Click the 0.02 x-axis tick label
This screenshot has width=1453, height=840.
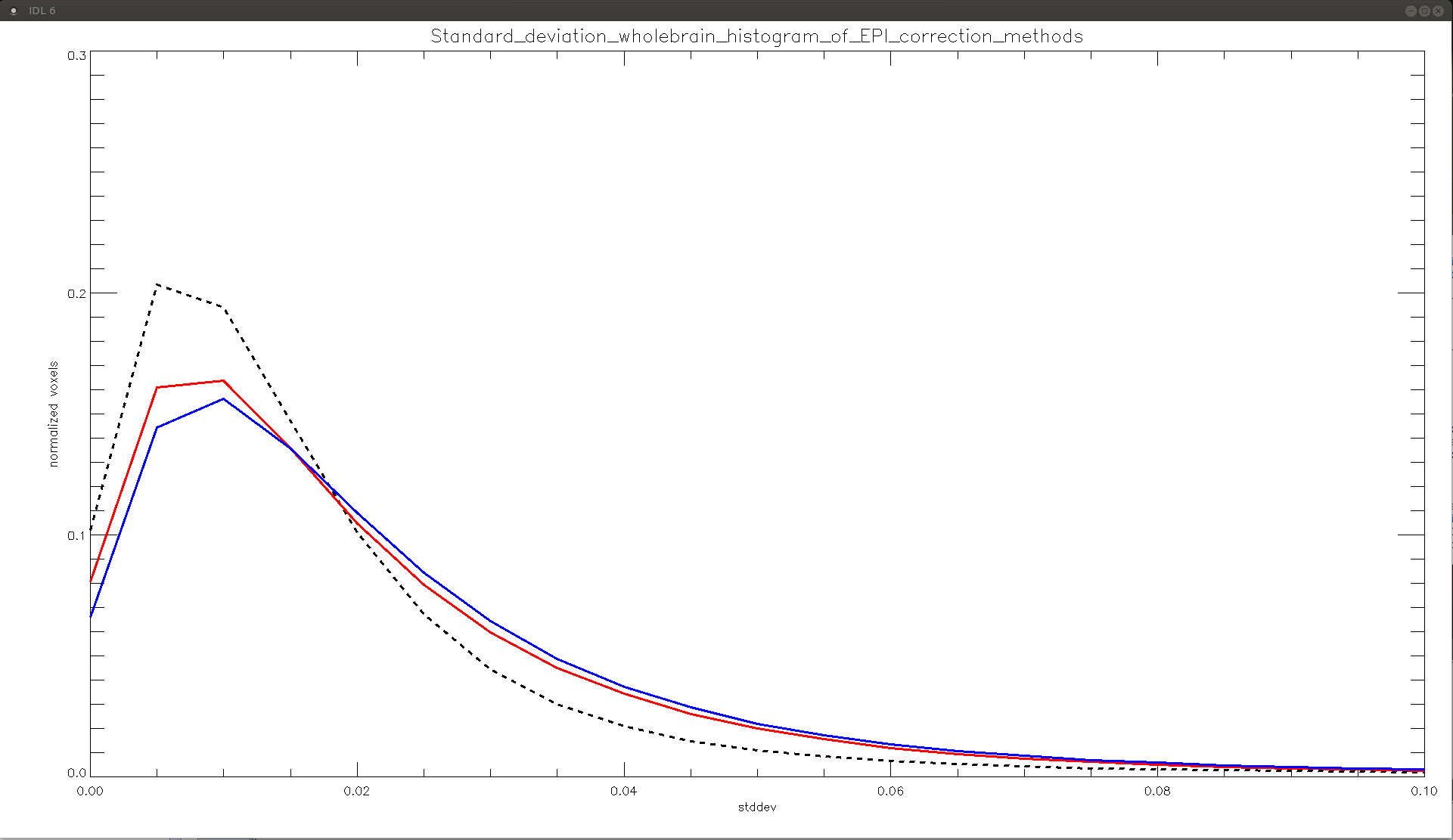point(357,791)
